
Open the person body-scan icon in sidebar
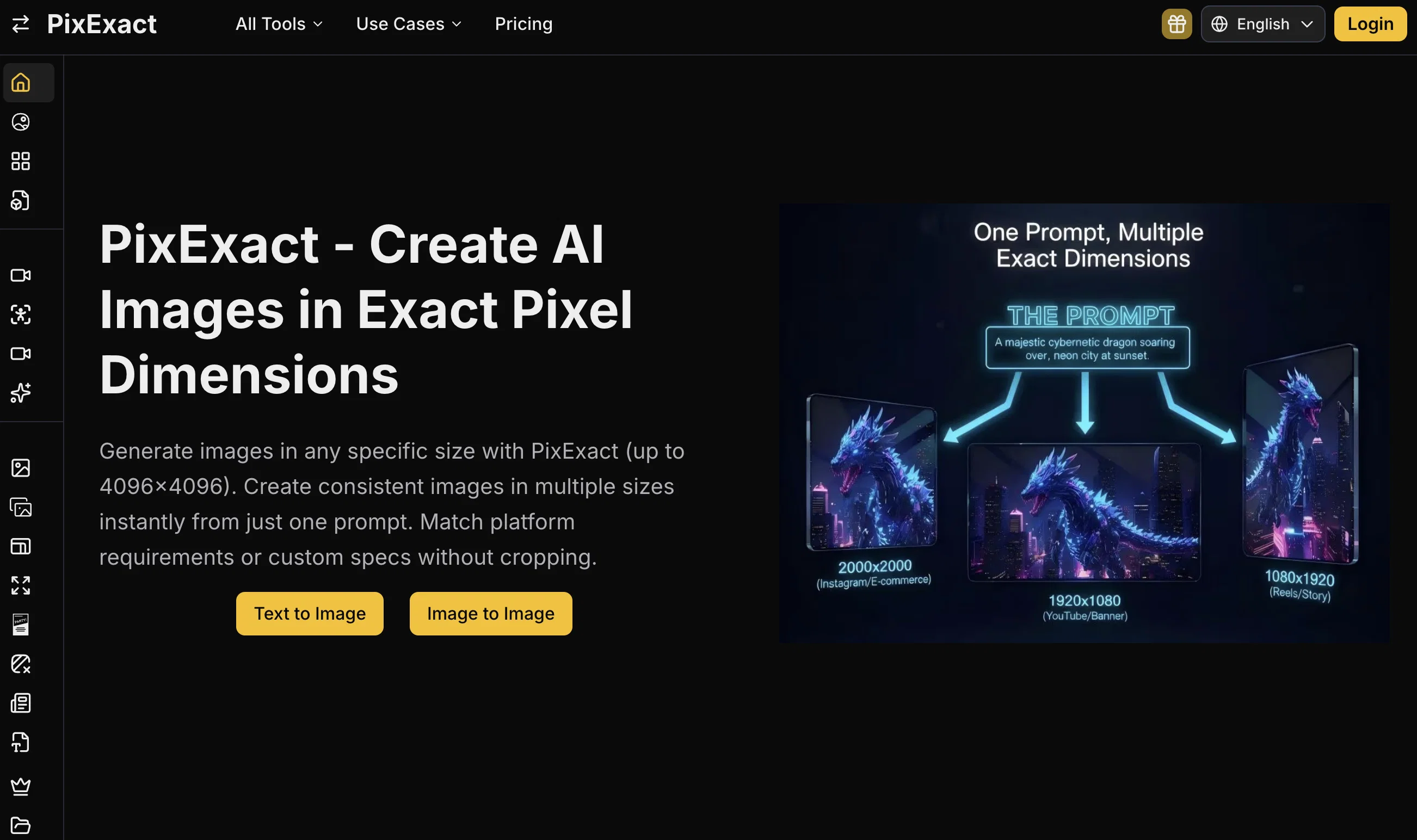coord(21,314)
